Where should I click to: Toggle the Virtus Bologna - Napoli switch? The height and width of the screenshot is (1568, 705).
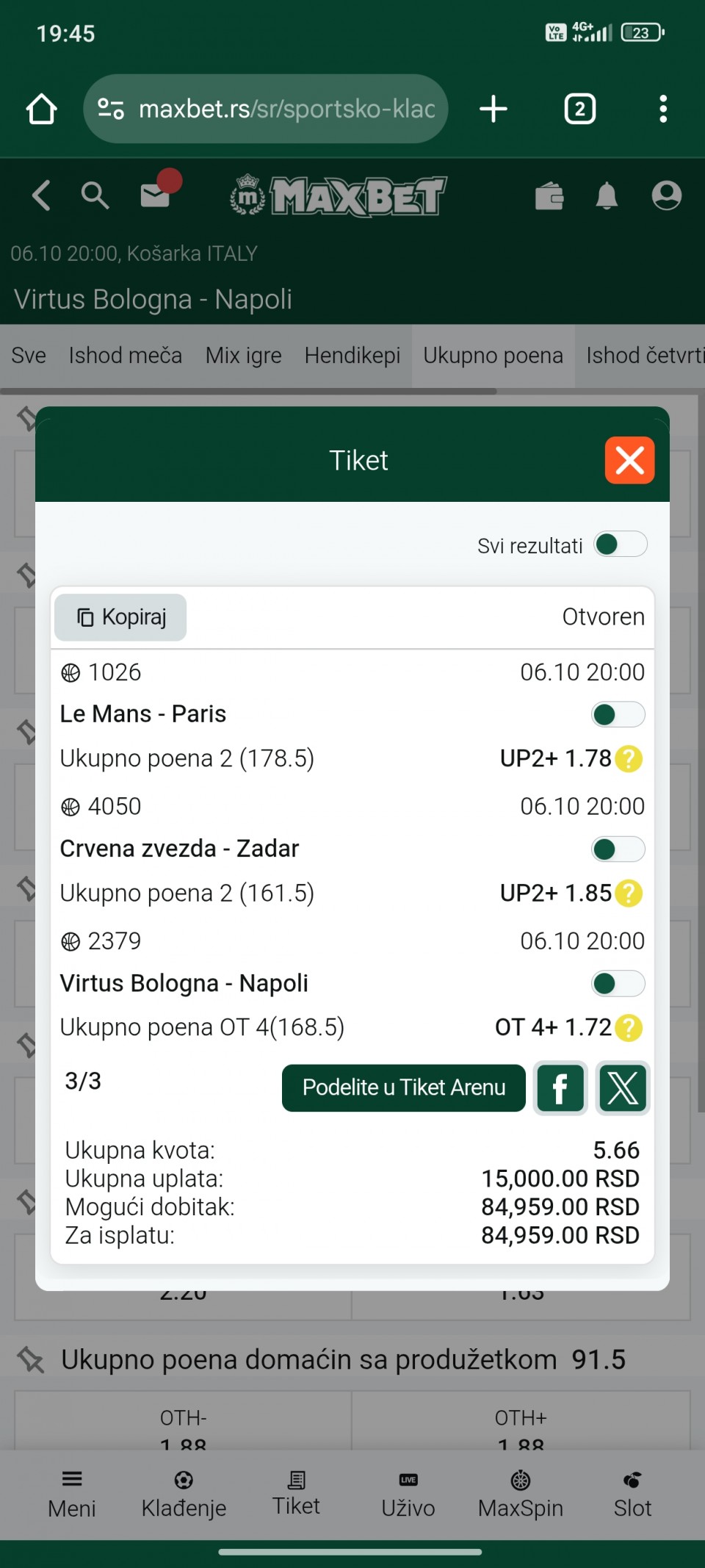(x=618, y=984)
